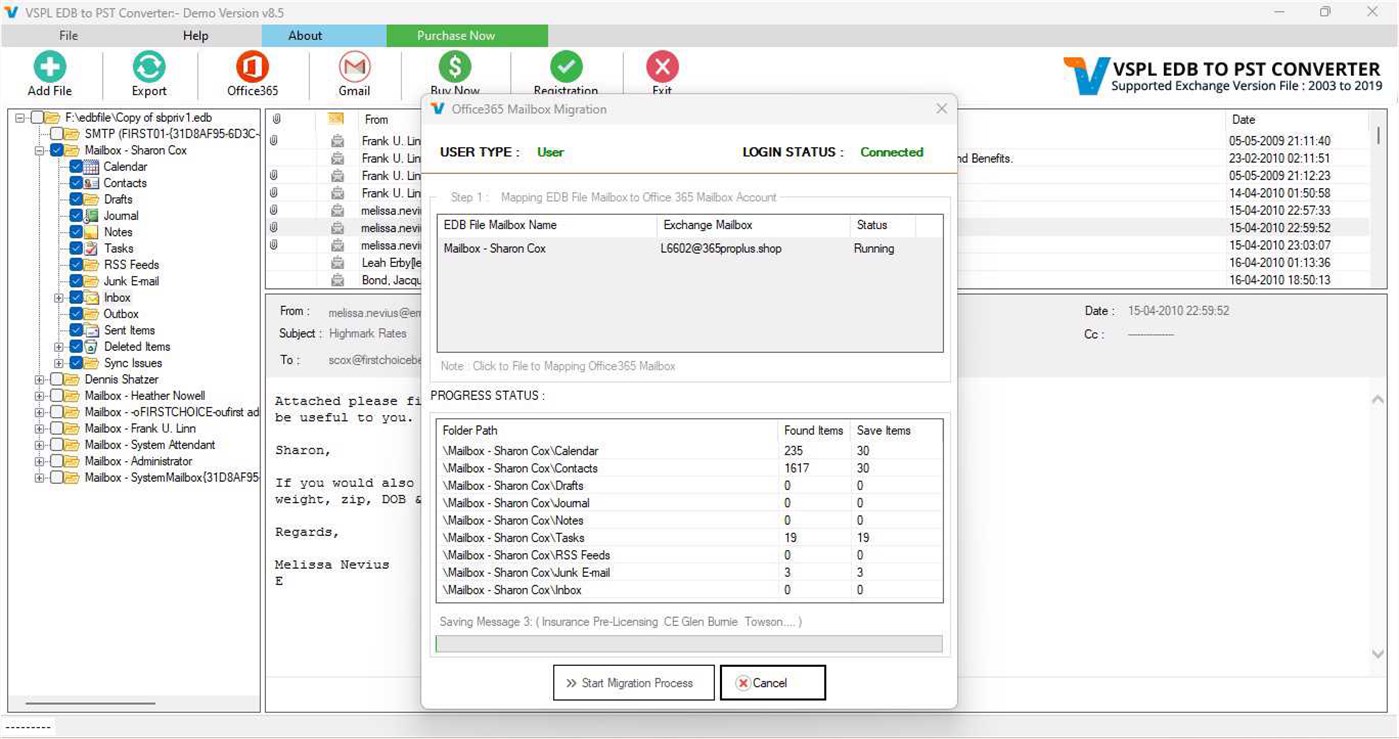1399x739 pixels.
Task: Click the Cancel button in migration dialog
Action: pos(771,682)
